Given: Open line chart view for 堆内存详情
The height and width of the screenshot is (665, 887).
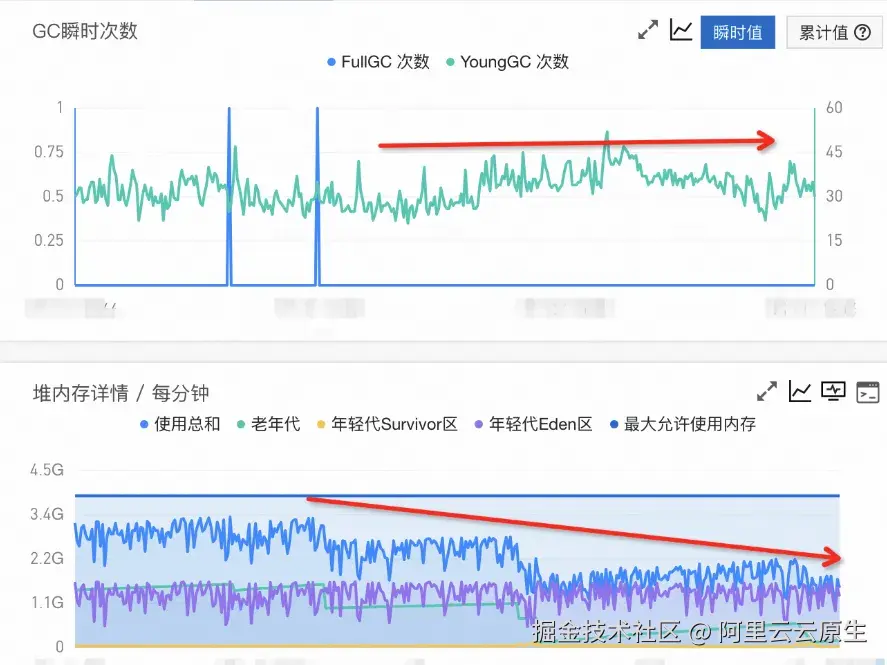Looking at the screenshot, I should click(800, 392).
